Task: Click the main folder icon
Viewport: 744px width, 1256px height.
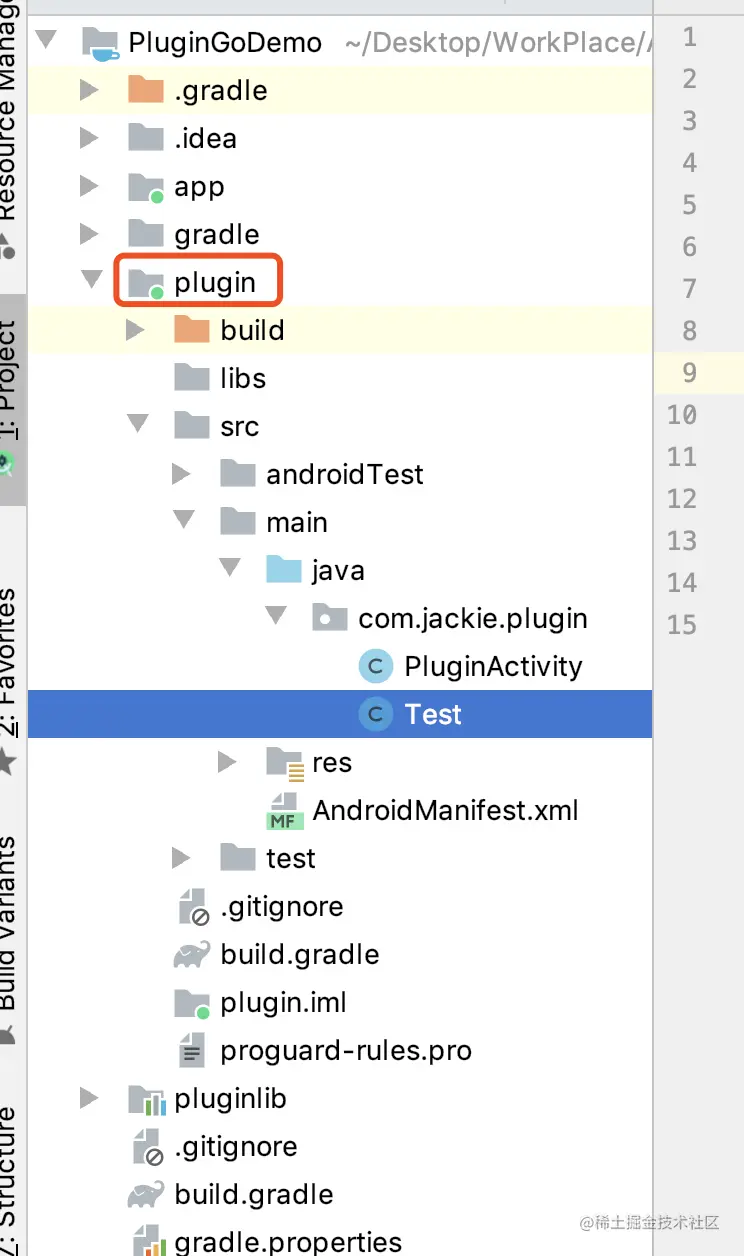Action: click(x=238, y=522)
